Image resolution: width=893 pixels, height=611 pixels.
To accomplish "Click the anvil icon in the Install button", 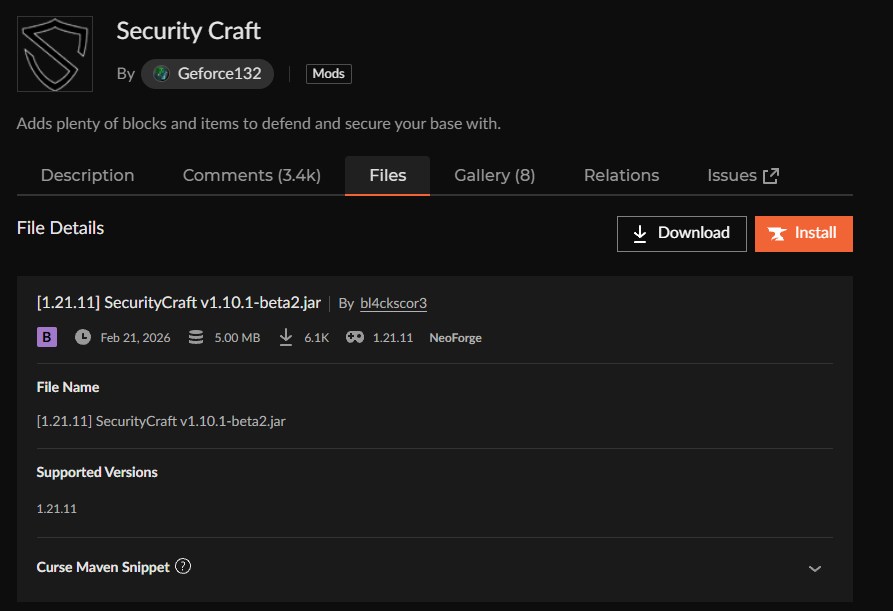I will 777,233.
